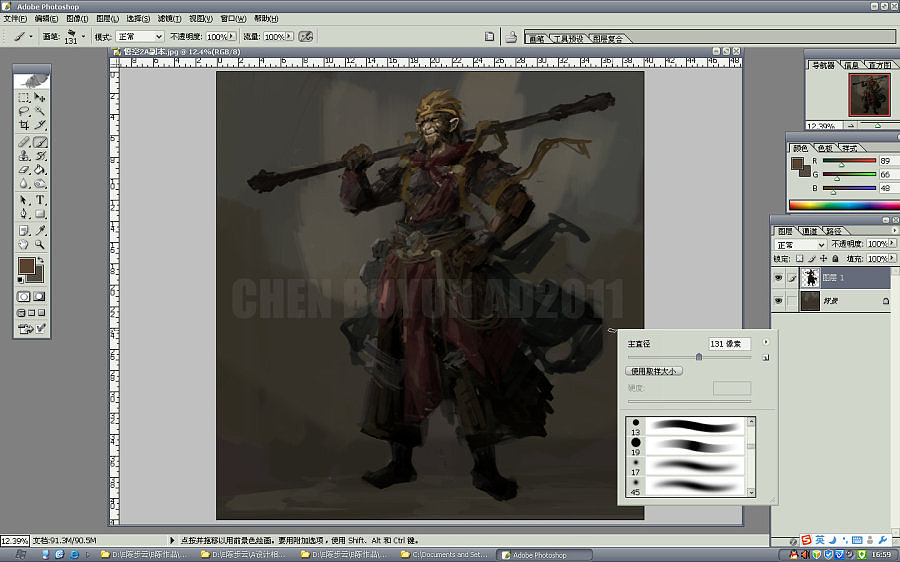This screenshot has height=562, width=900.
Task: Toggle visibility of the 背景 layer
Action: pos(778,301)
